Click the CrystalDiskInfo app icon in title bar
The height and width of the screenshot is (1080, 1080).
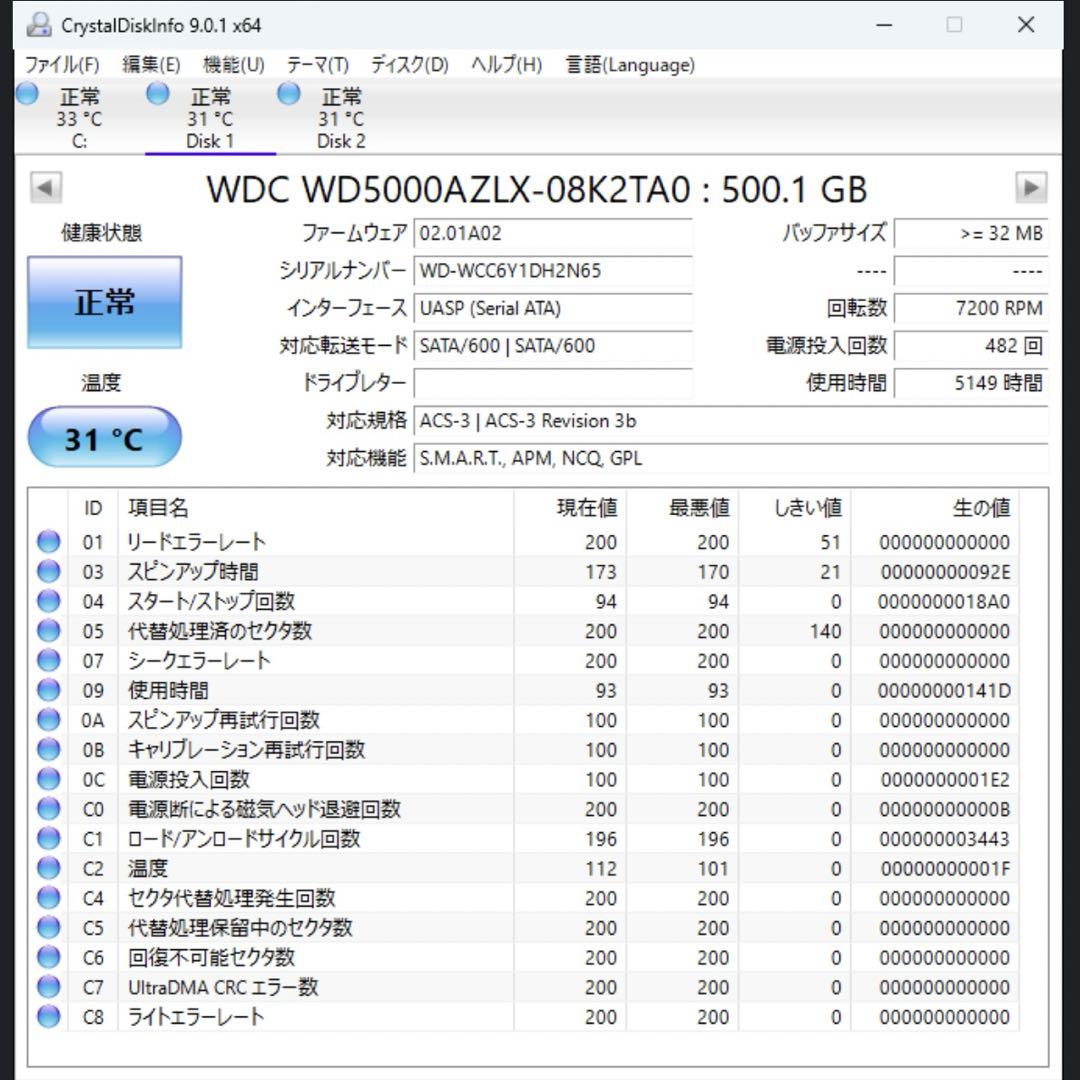point(39,25)
